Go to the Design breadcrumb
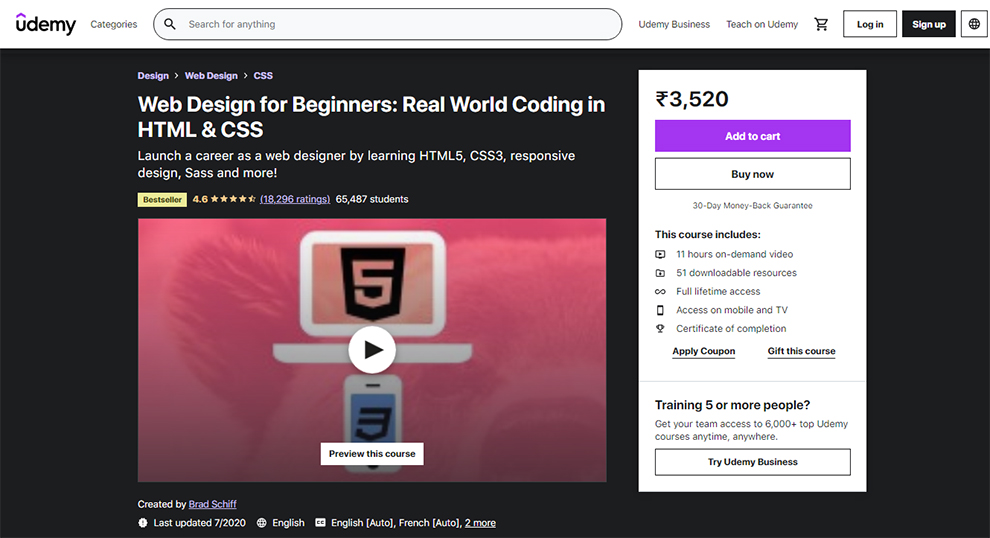Image resolution: width=990 pixels, height=538 pixels. point(153,76)
